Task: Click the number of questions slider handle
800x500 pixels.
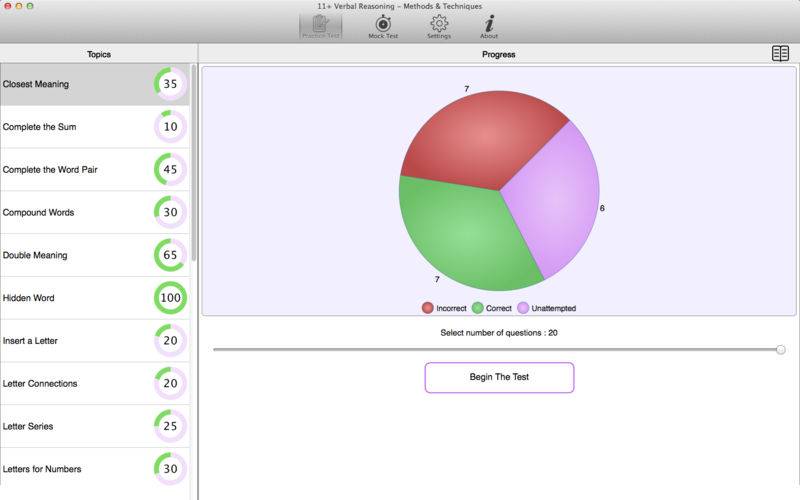Action: [781, 350]
